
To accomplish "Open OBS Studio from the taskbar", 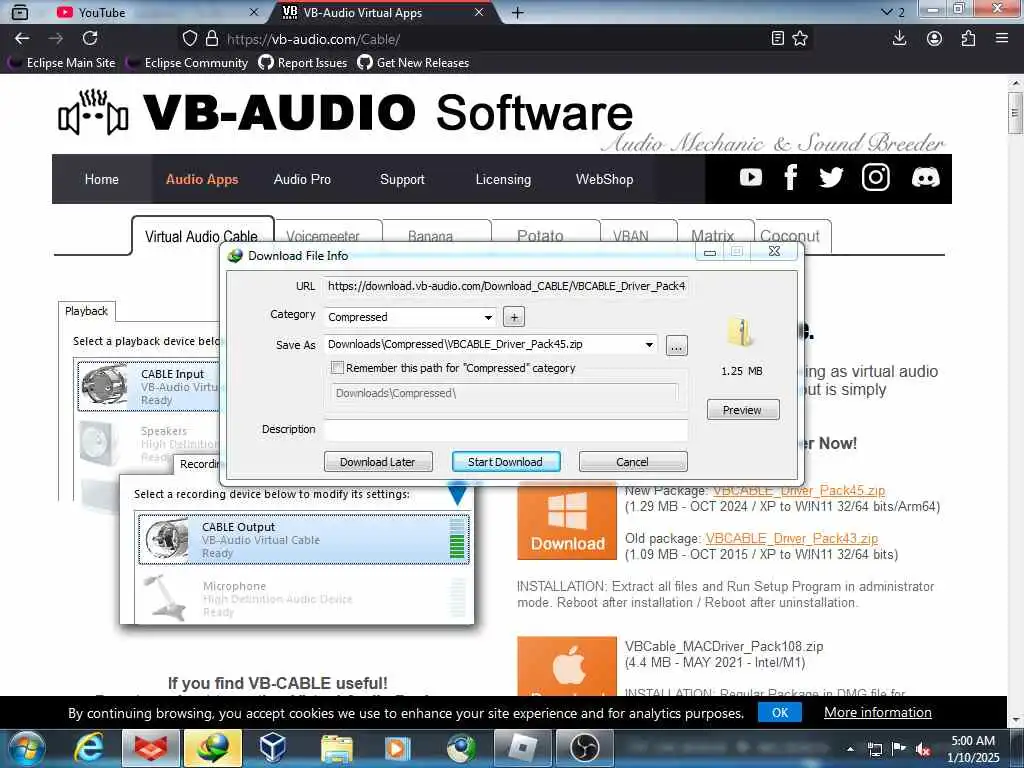I will tap(584, 748).
